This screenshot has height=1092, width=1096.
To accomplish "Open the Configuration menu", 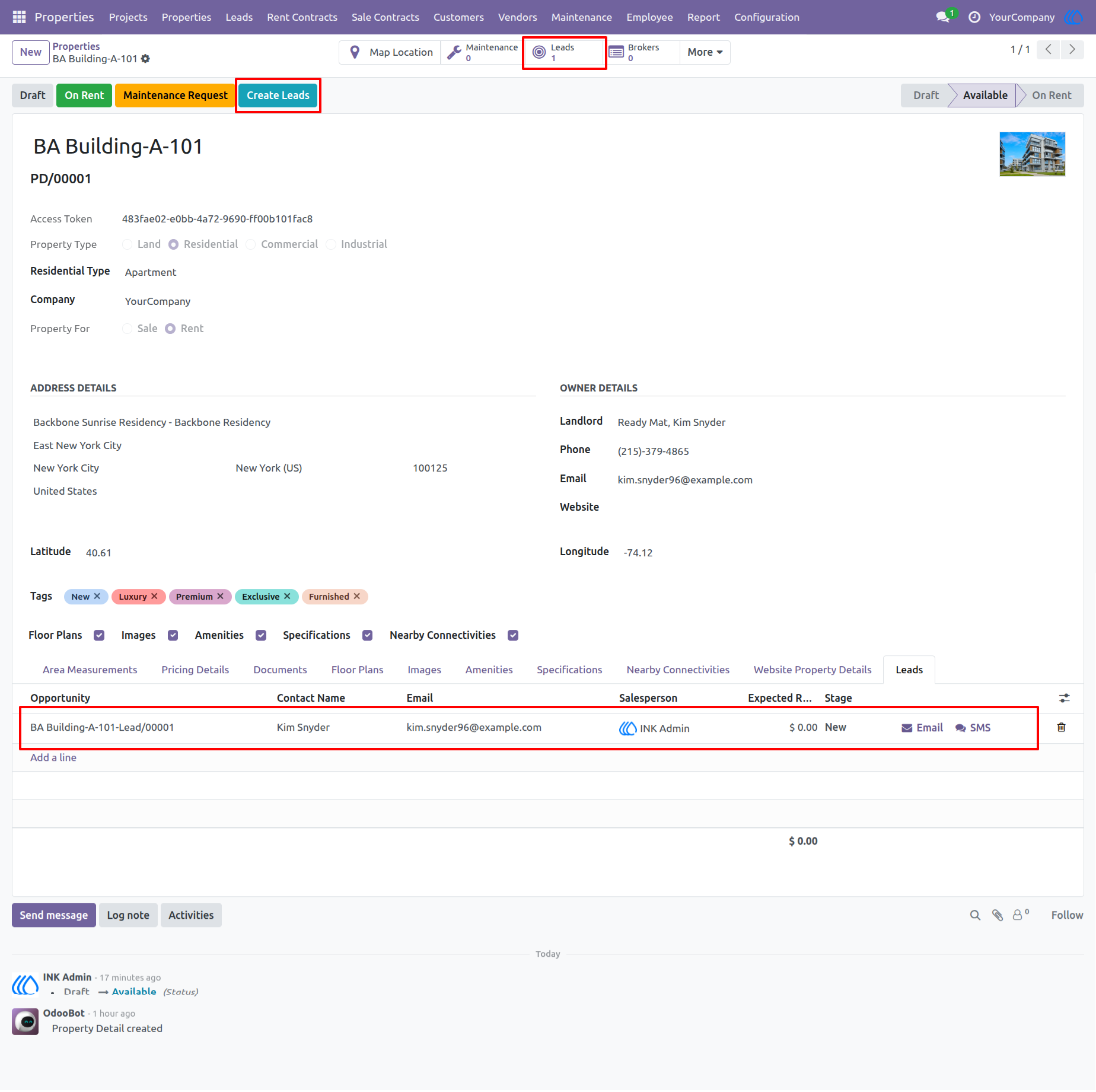I will 766,17.
